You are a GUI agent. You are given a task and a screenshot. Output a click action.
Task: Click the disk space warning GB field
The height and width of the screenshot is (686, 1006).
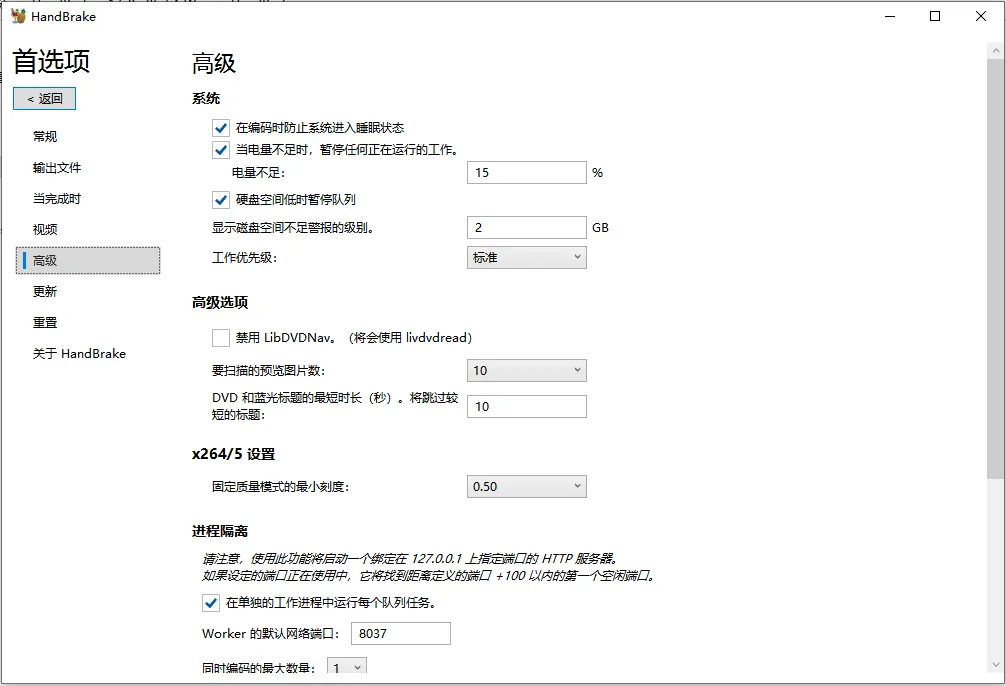click(x=527, y=227)
